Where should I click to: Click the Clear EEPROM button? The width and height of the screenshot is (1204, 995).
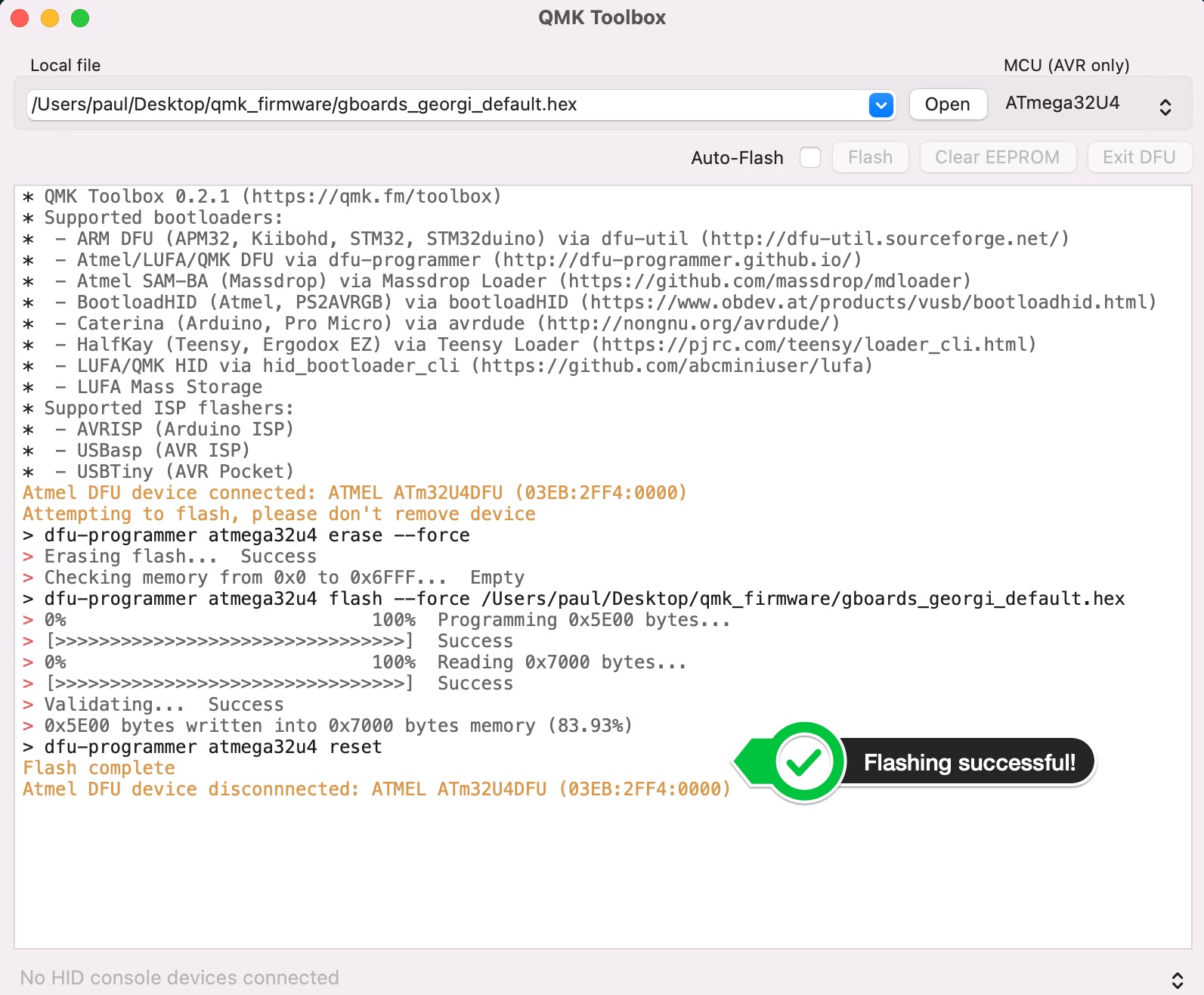point(998,157)
